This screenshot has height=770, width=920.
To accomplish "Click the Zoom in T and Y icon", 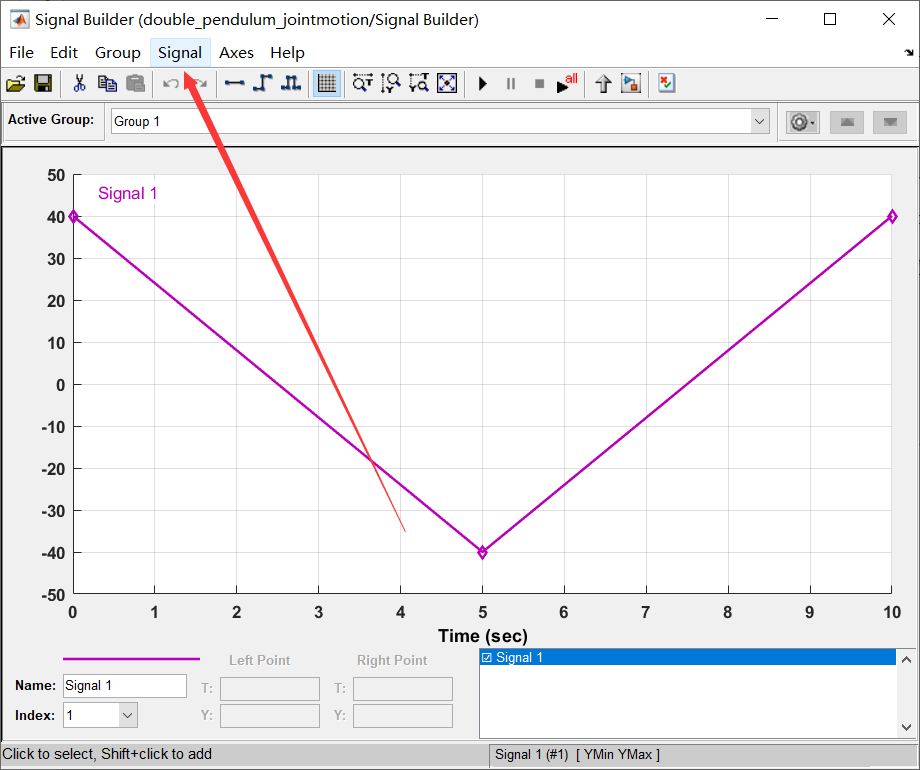I will pyautogui.click(x=419, y=84).
